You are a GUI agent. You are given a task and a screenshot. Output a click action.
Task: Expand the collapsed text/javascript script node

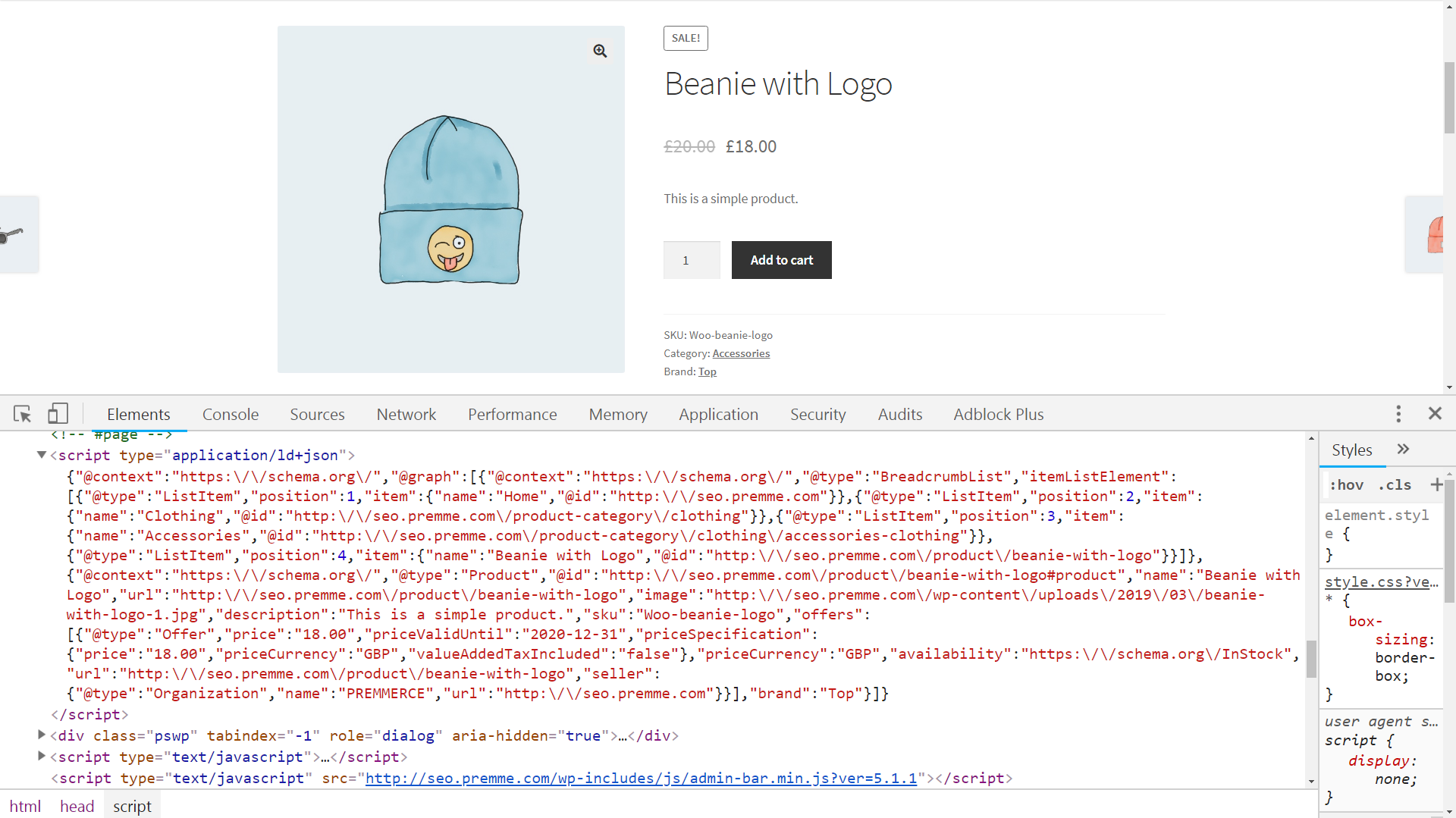click(42, 756)
